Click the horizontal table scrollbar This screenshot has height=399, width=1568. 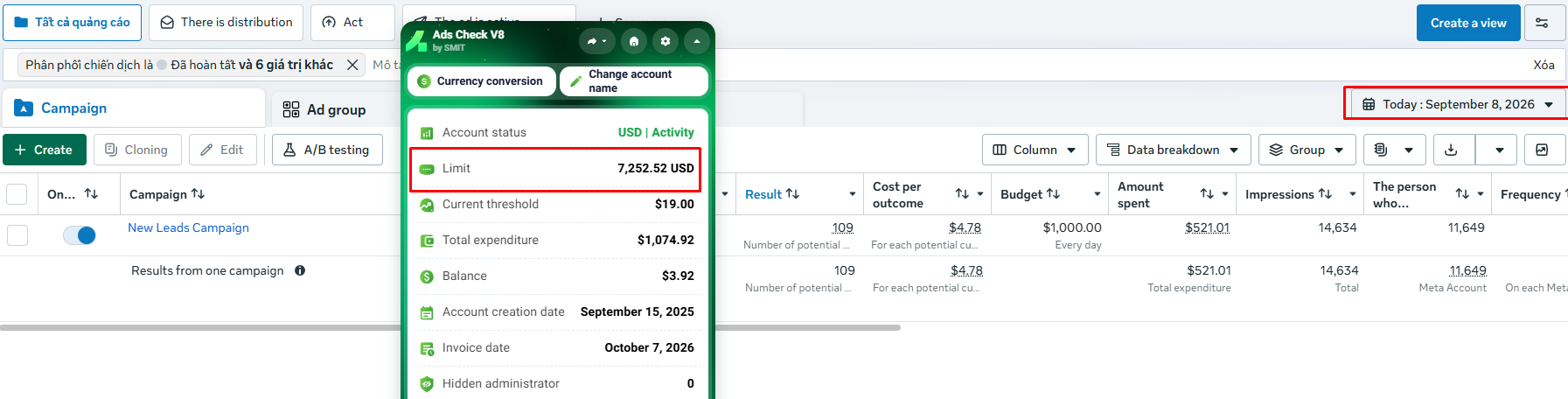pos(450,328)
